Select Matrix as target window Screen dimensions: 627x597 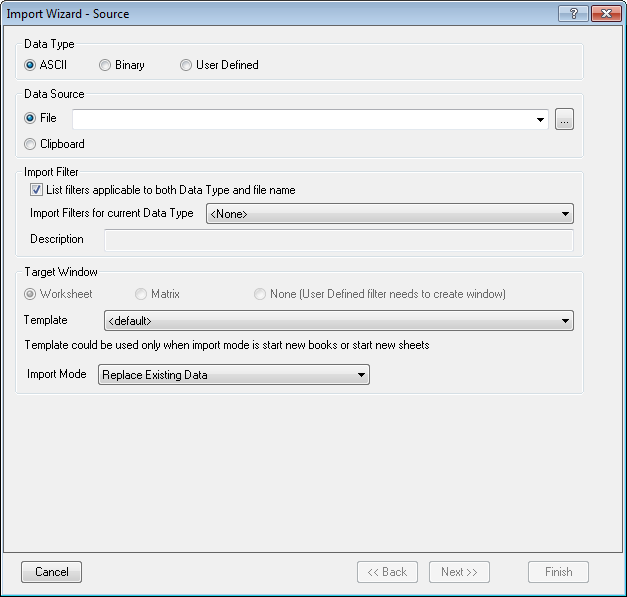(141, 294)
